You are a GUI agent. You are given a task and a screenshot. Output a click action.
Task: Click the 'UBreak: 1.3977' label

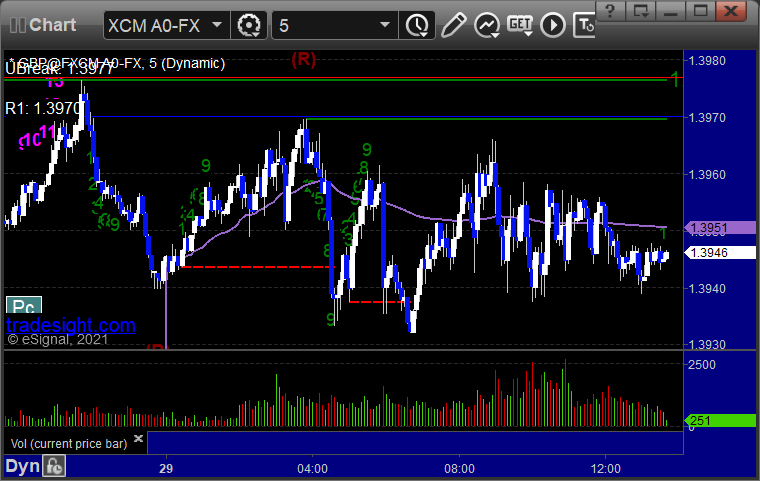(59, 69)
